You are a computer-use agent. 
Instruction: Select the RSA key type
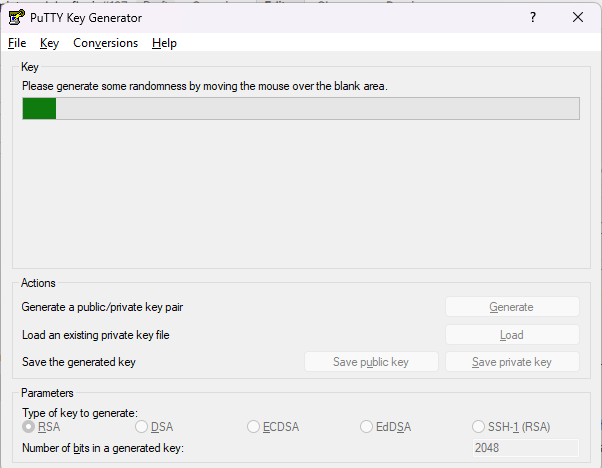29,427
